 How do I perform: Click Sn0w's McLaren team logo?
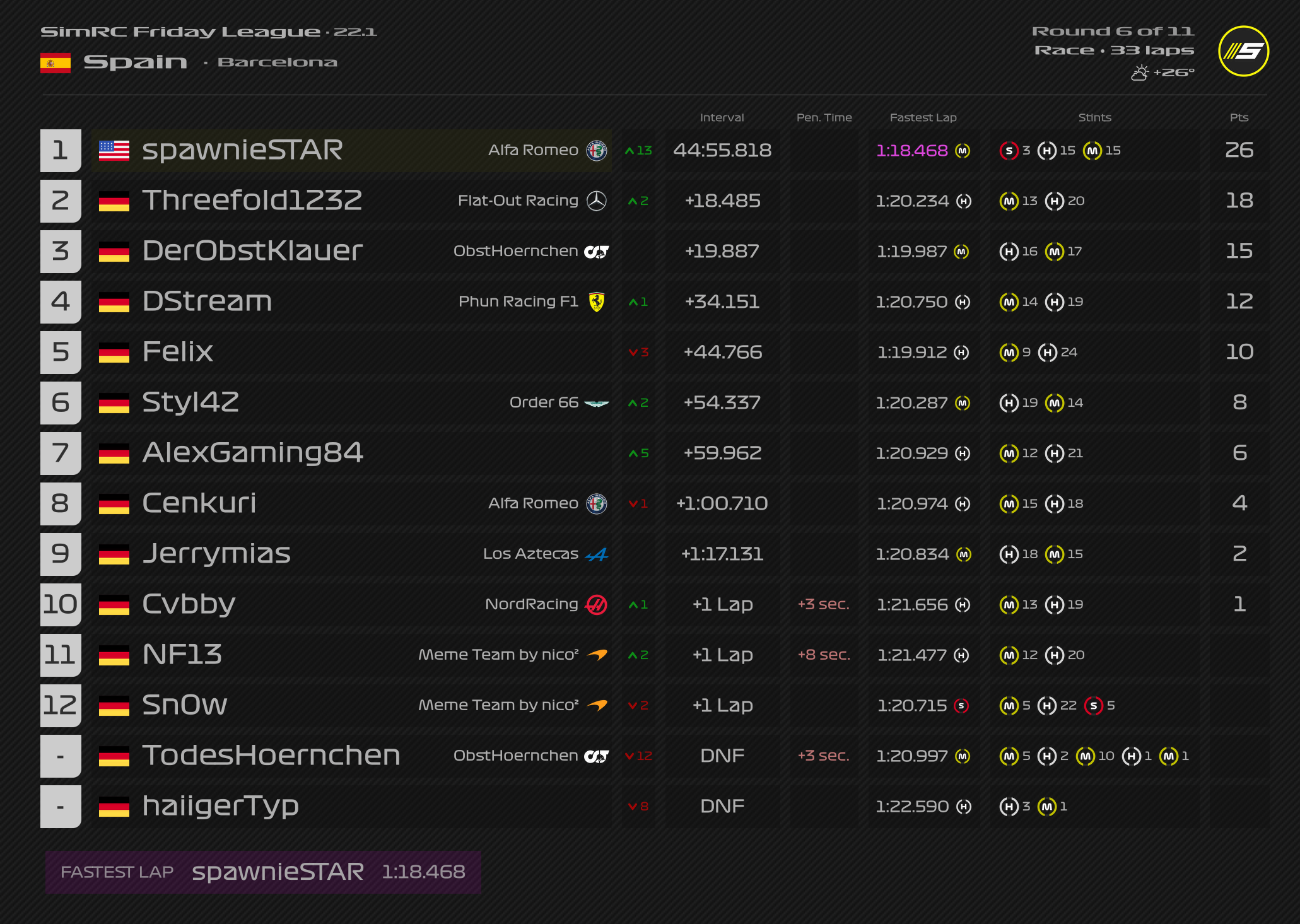(x=597, y=705)
